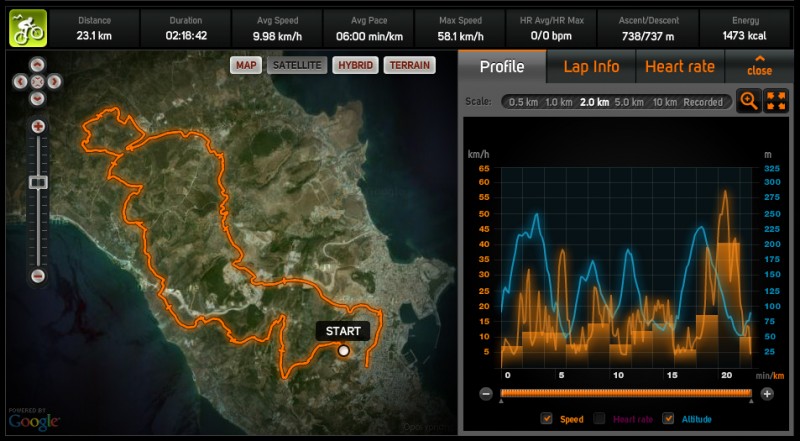The image size is (800, 441).
Task: Click the Avg Speed value 9.98 km/h
Action: [x=277, y=36]
